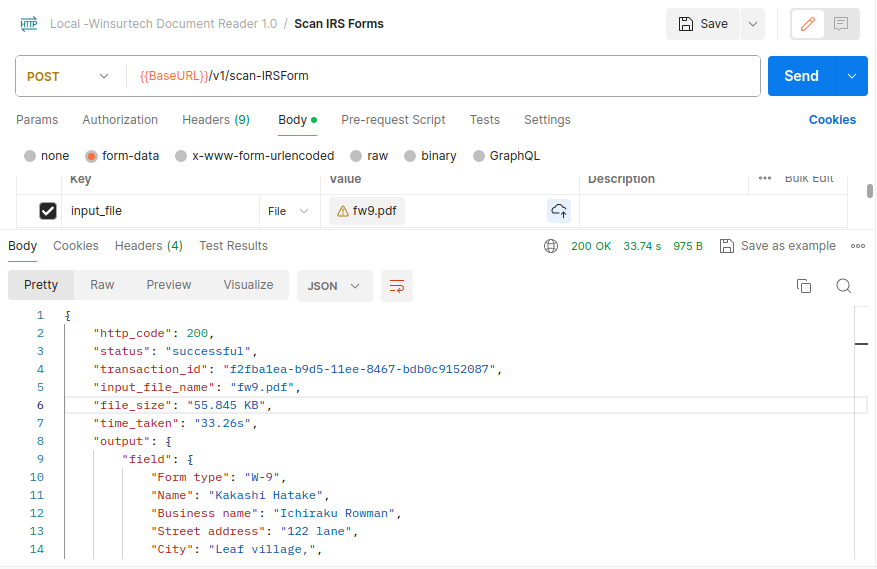Click the "W-9" form type value
The height and width of the screenshot is (569, 877).
(262, 477)
